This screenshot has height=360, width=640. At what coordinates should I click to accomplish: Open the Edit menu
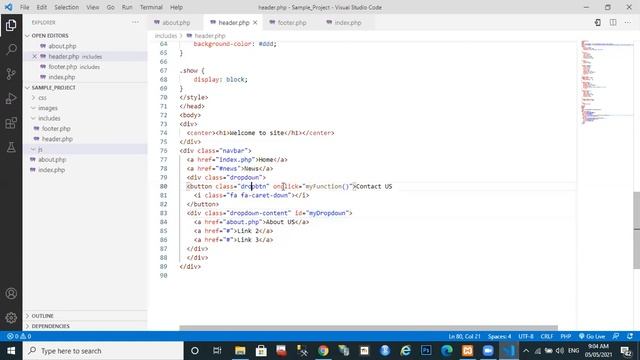41,7
